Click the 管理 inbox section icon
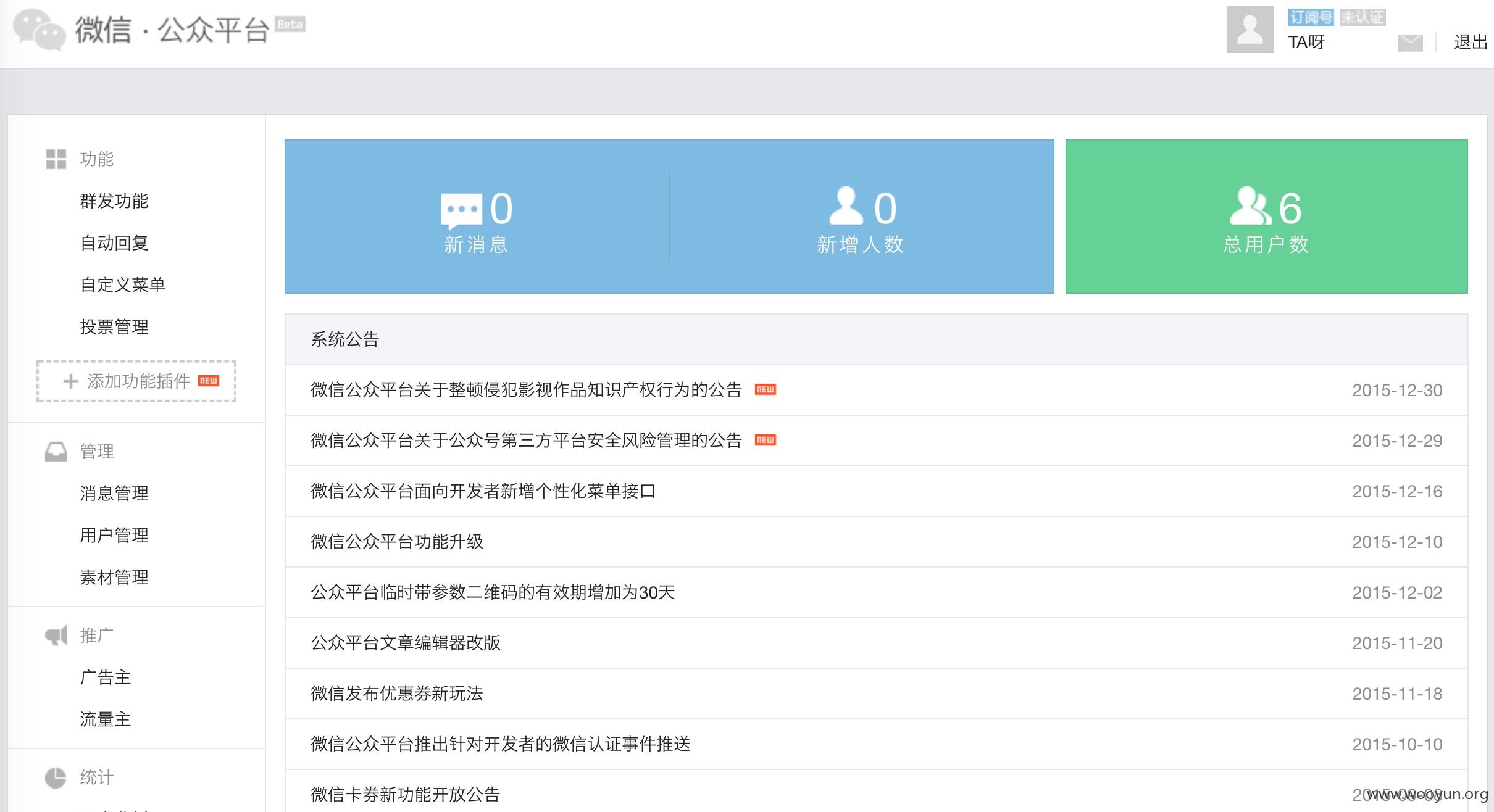 [56, 452]
